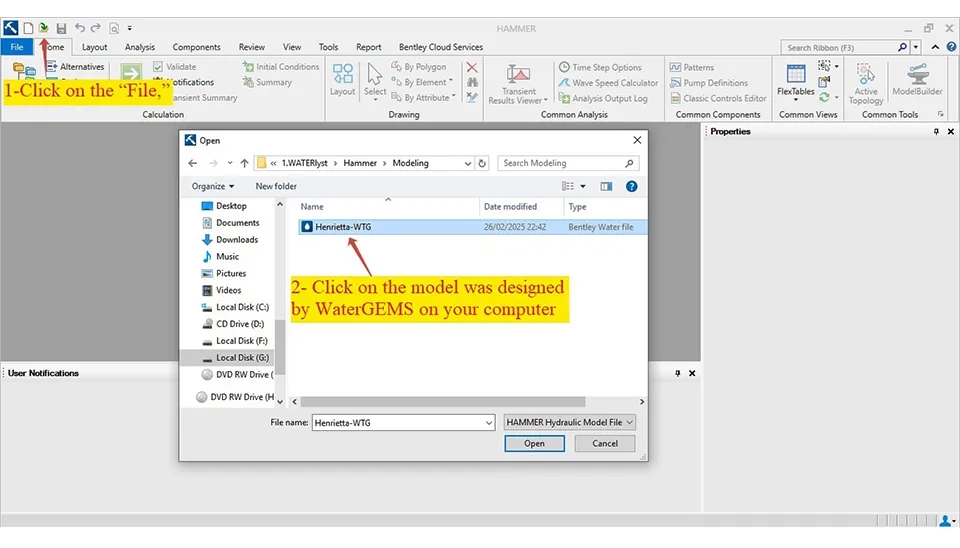The width and height of the screenshot is (960, 548).
Task: Click the Cancel button in the dialog
Action: click(x=605, y=443)
